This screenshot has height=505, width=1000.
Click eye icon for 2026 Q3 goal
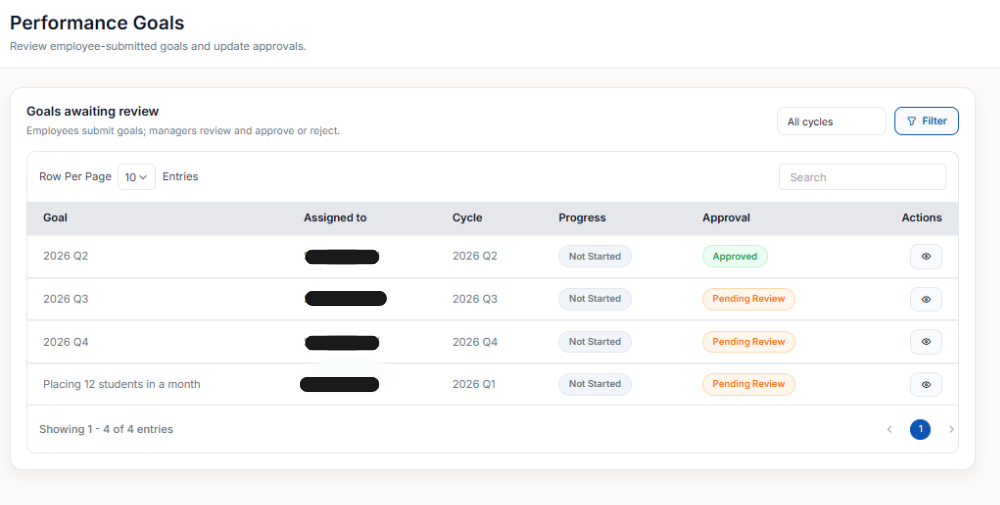[x=925, y=299]
